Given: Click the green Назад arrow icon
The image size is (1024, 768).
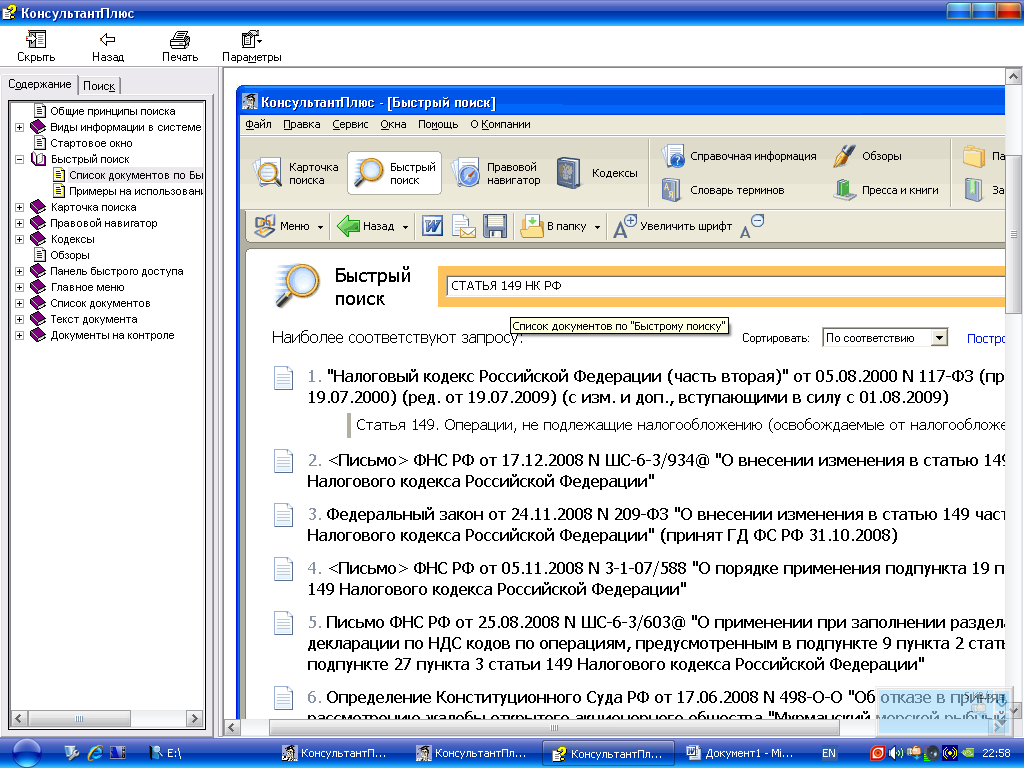Looking at the screenshot, I should (x=348, y=226).
